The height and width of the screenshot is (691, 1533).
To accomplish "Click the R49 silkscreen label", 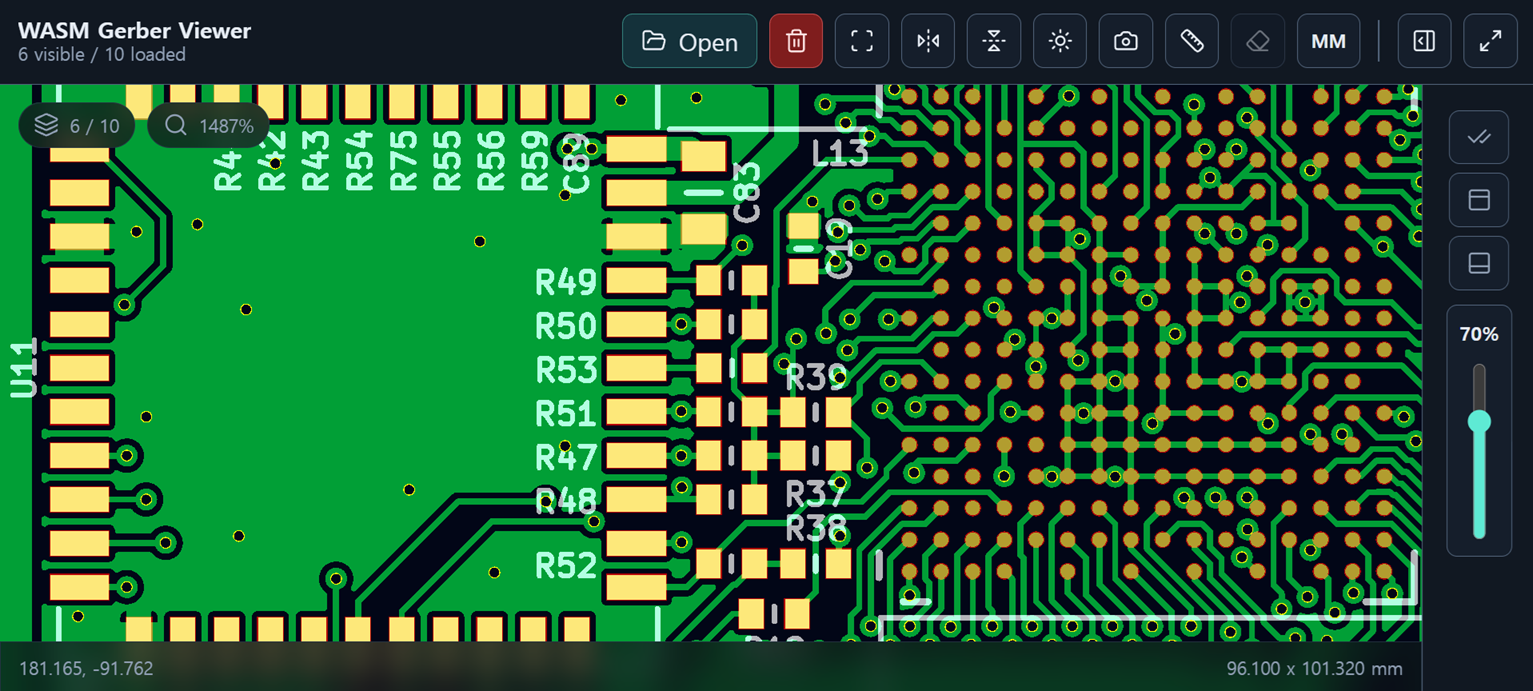I will [x=566, y=283].
